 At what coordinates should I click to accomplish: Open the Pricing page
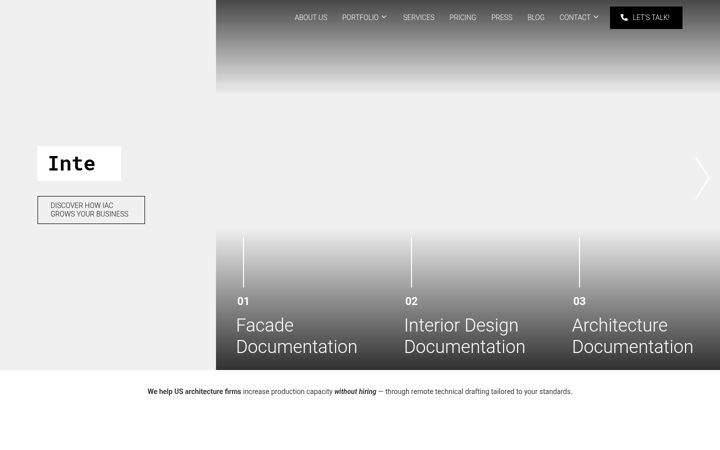462,17
